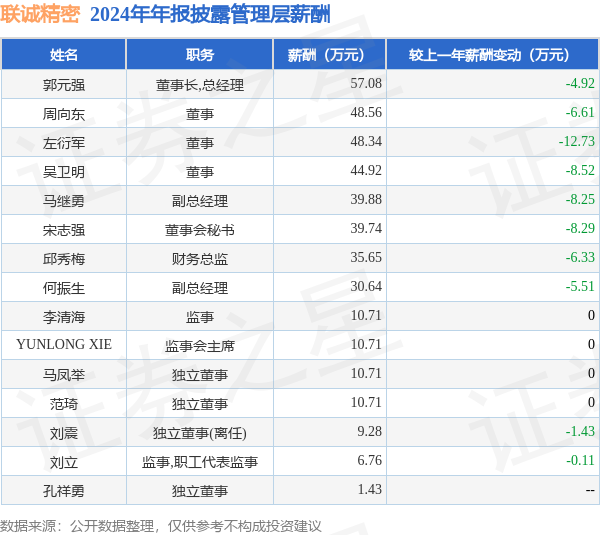Screen dimensions: 600x535
Task: Click the name cell 马继勇
Action: pyautogui.click(x=64, y=201)
